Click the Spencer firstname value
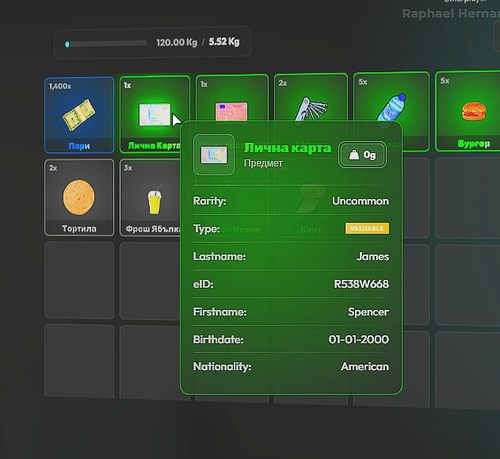Screen dimensions: 500x459 [x=368, y=312]
